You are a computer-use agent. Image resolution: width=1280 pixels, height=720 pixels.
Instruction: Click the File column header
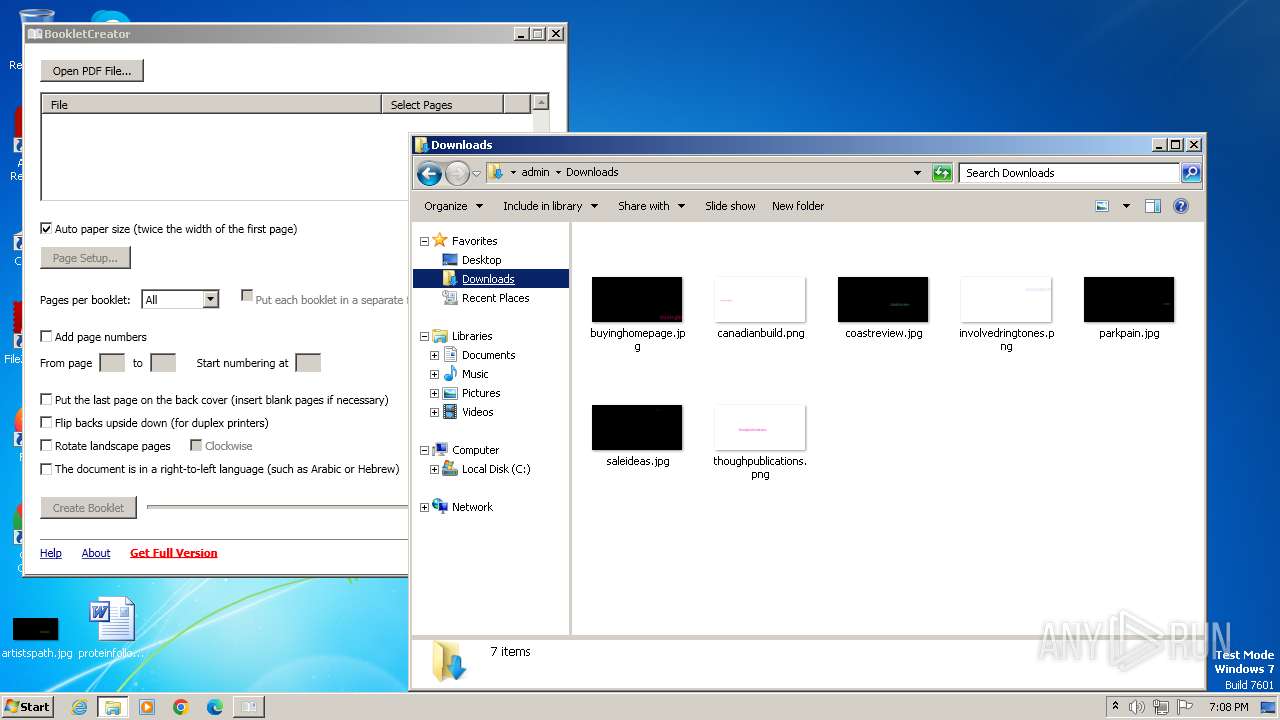(x=211, y=104)
